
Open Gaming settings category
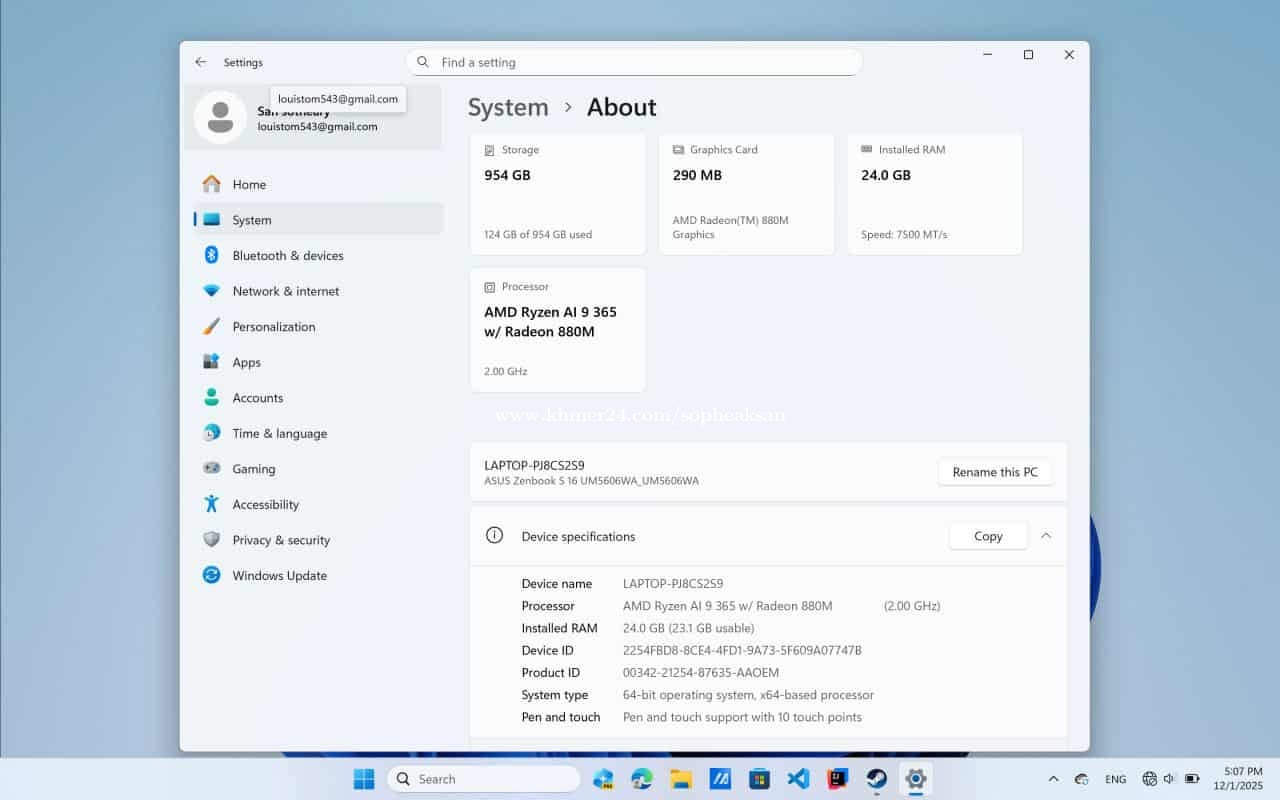pos(253,469)
